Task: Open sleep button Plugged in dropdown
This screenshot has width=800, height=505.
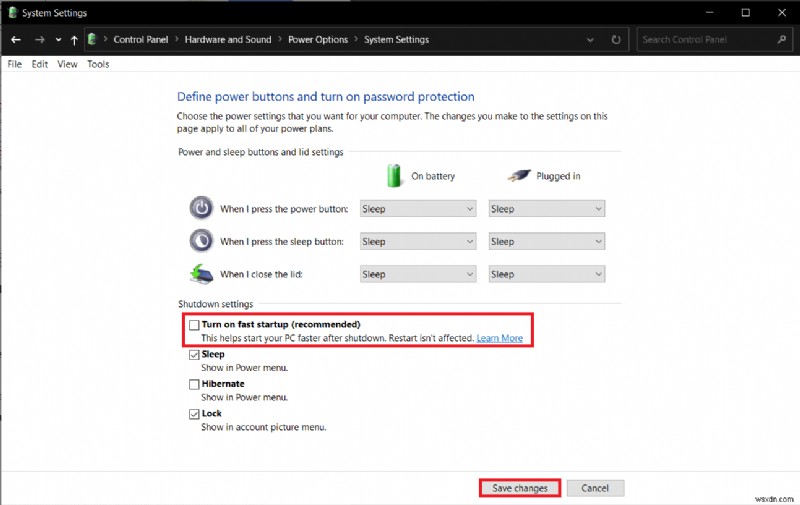Action: point(546,241)
